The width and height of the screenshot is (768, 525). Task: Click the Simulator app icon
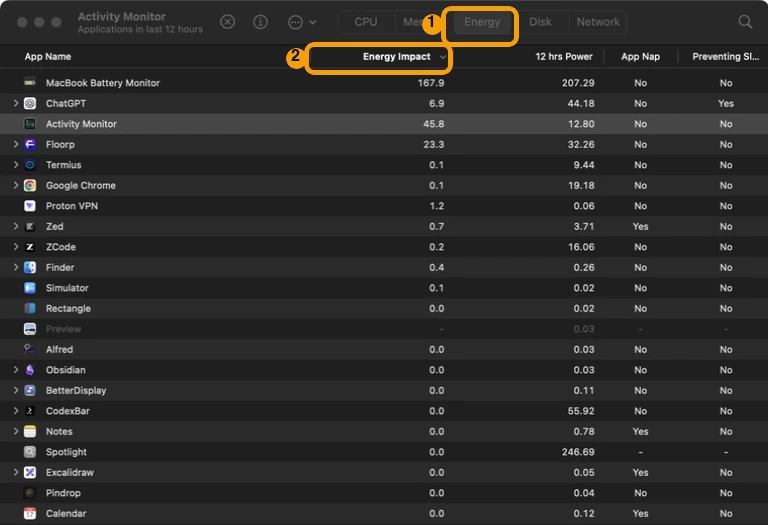coord(30,288)
